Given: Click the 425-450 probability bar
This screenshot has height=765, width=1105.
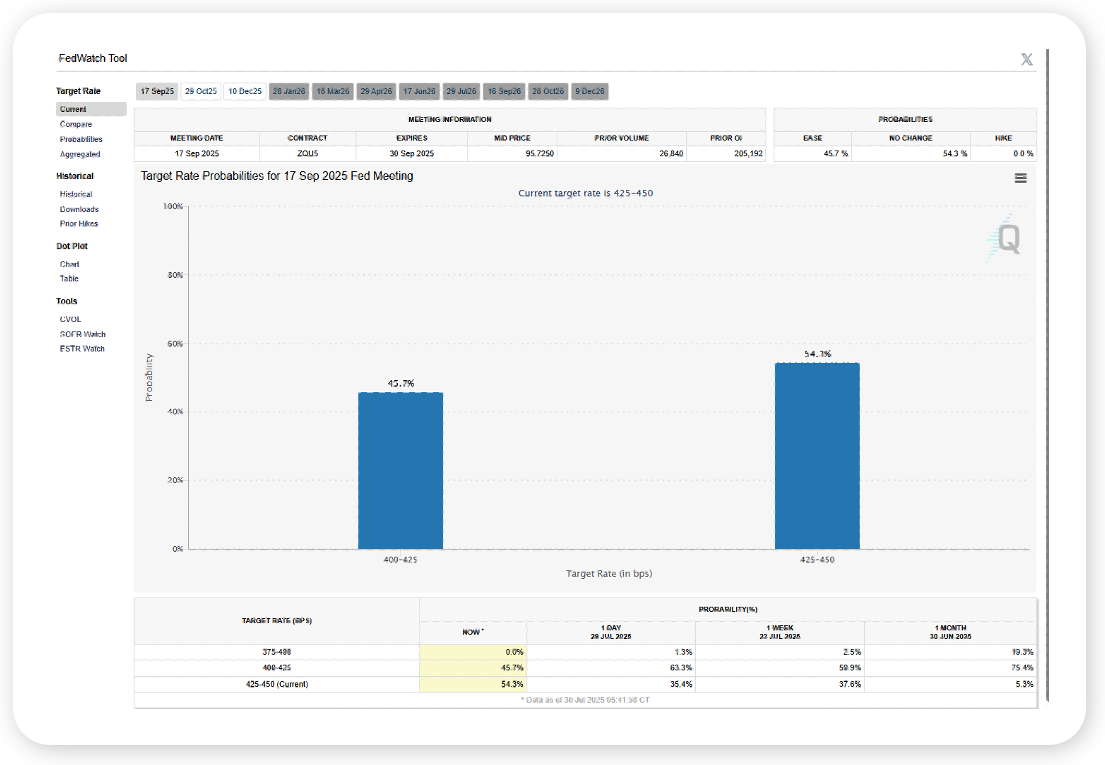Looking at the screenshot, I should [817, 456].
